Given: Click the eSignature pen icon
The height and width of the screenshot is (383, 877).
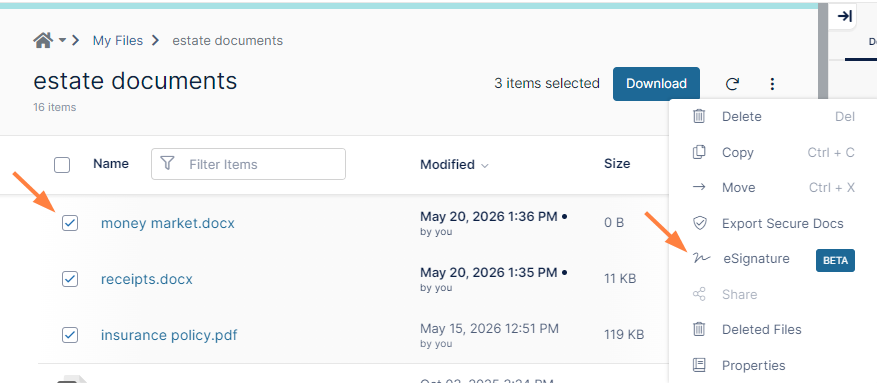Looking at the screenshot, I should pos(701,258).
